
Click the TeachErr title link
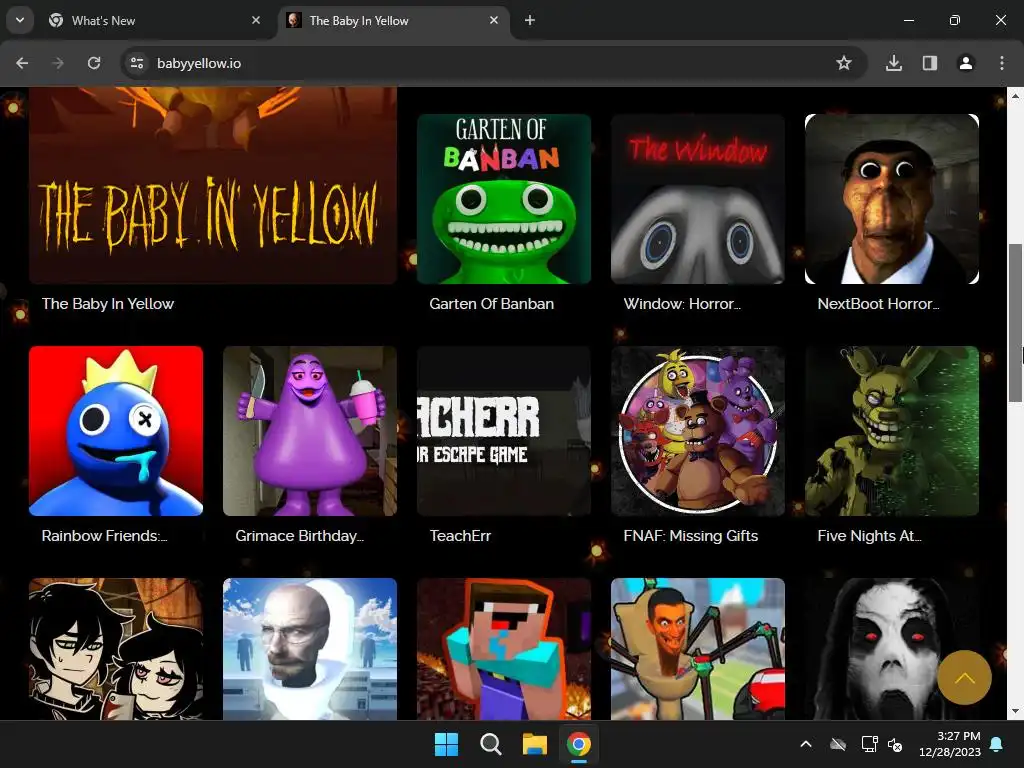coord(460,536)
